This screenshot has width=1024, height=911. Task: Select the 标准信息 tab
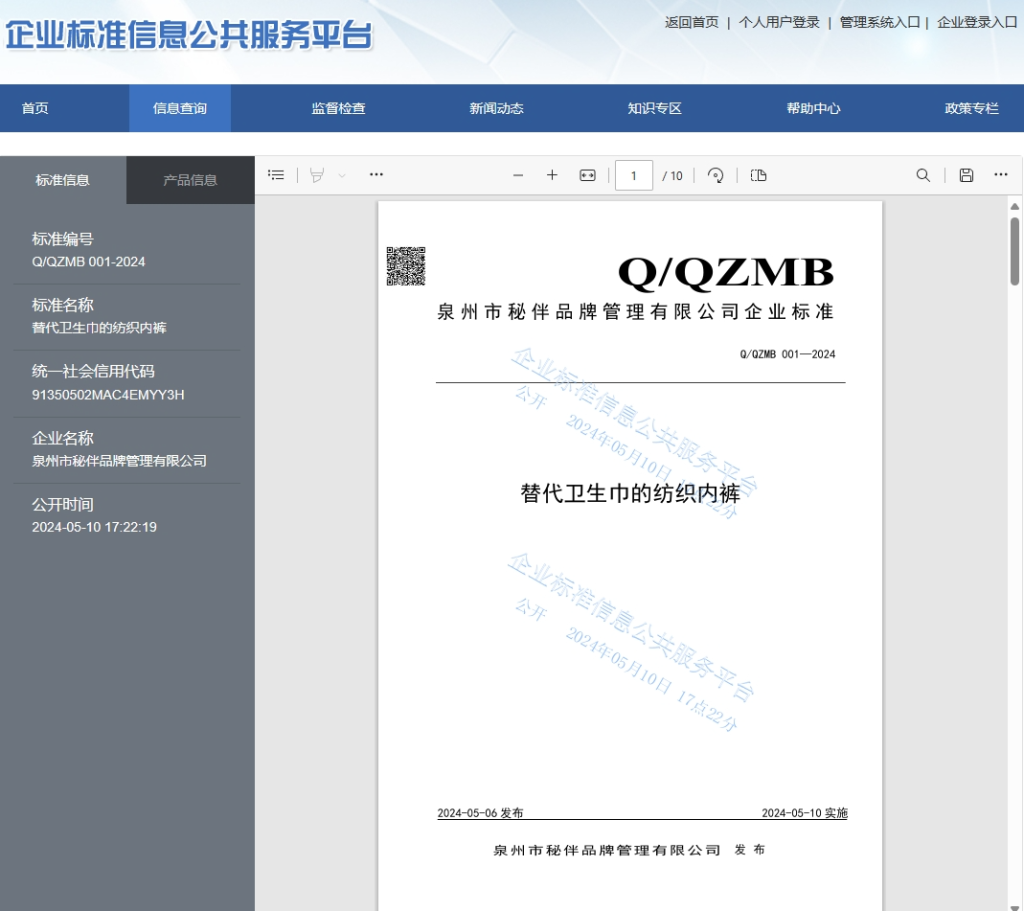(x=62, y=180)
